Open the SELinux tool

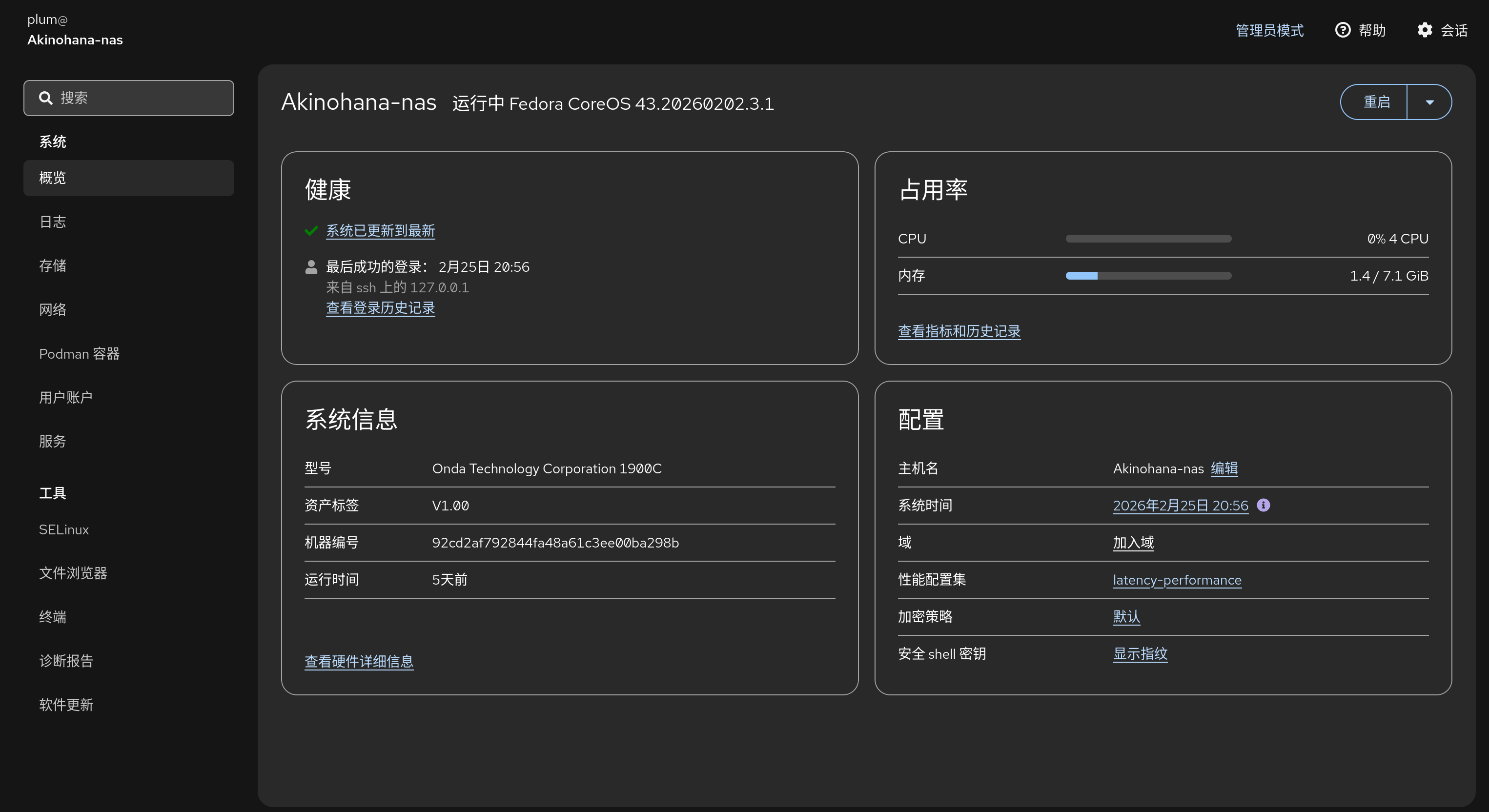[63, 529]
